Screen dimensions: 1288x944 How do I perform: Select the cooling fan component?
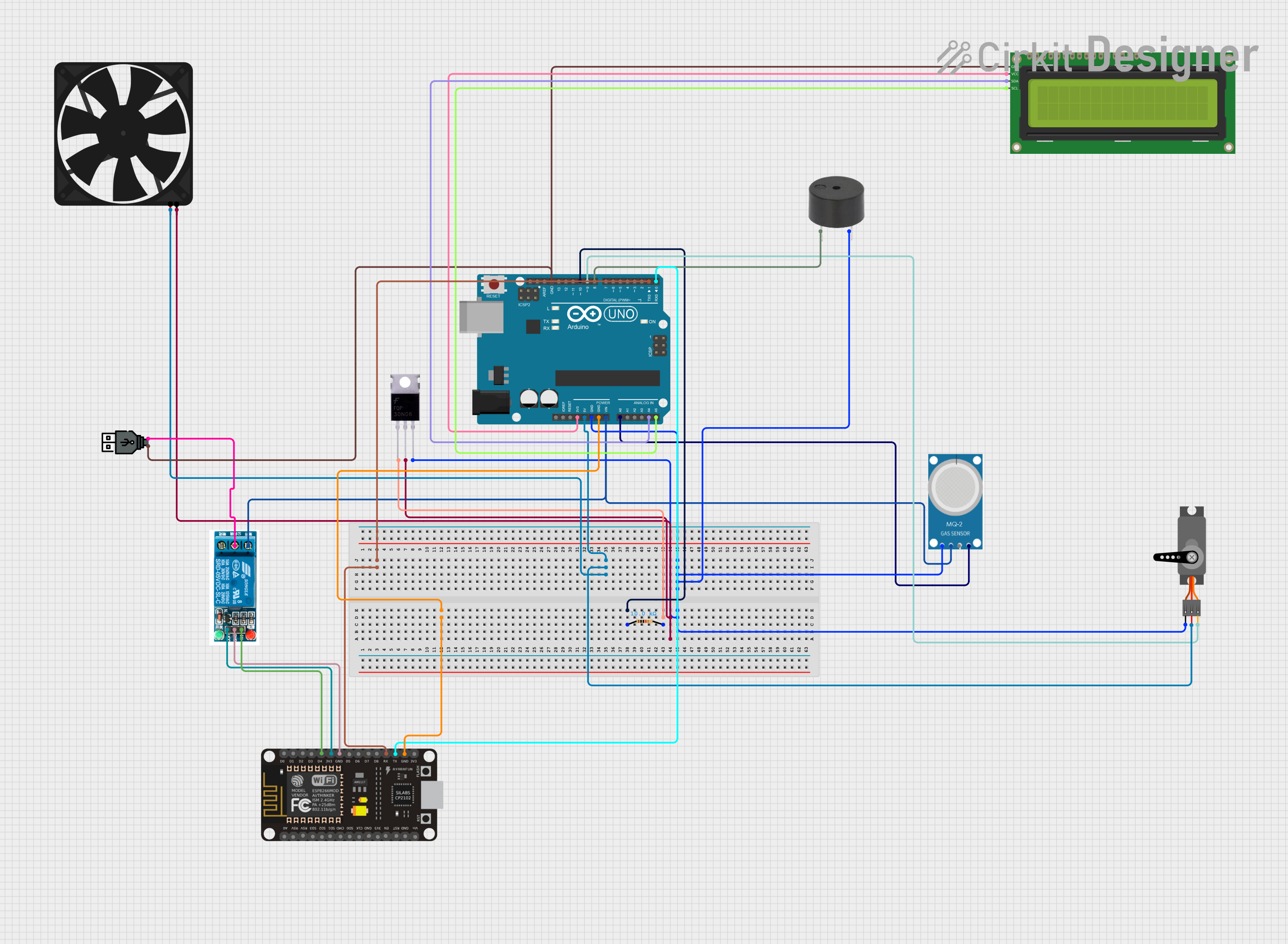[124, 134]
